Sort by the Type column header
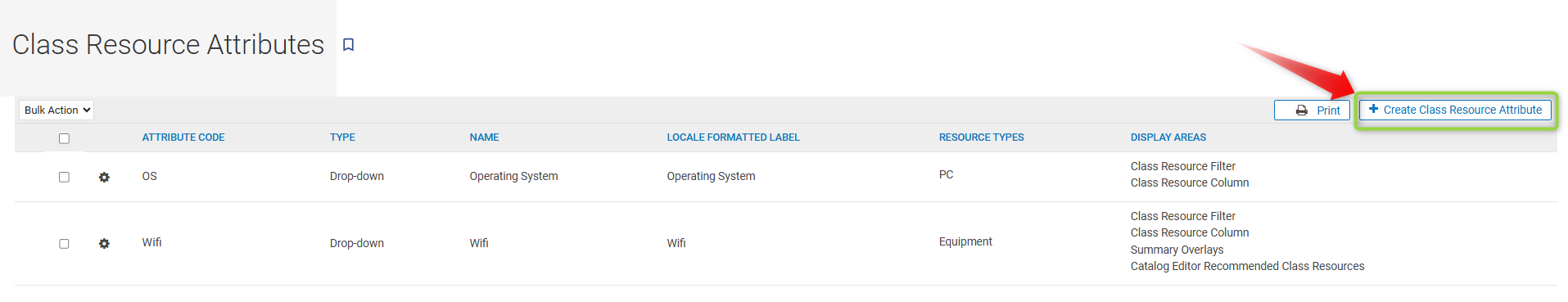This screenshot has height=302, width=1568. (342, 137)
